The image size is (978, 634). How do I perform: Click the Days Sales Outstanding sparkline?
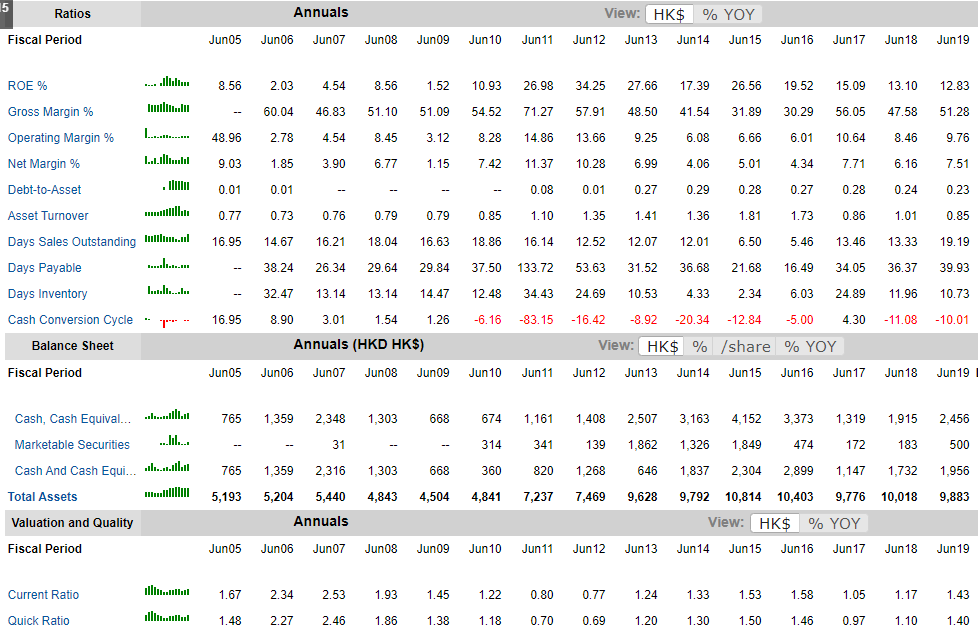(167, 238)
